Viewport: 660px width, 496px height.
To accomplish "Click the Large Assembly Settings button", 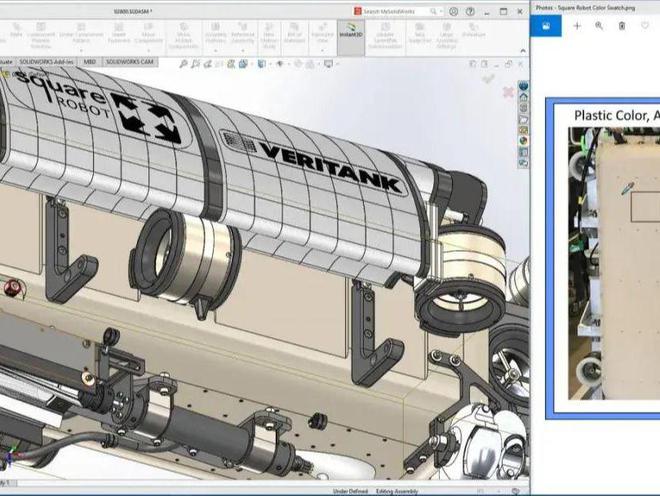I will point(447,36).
